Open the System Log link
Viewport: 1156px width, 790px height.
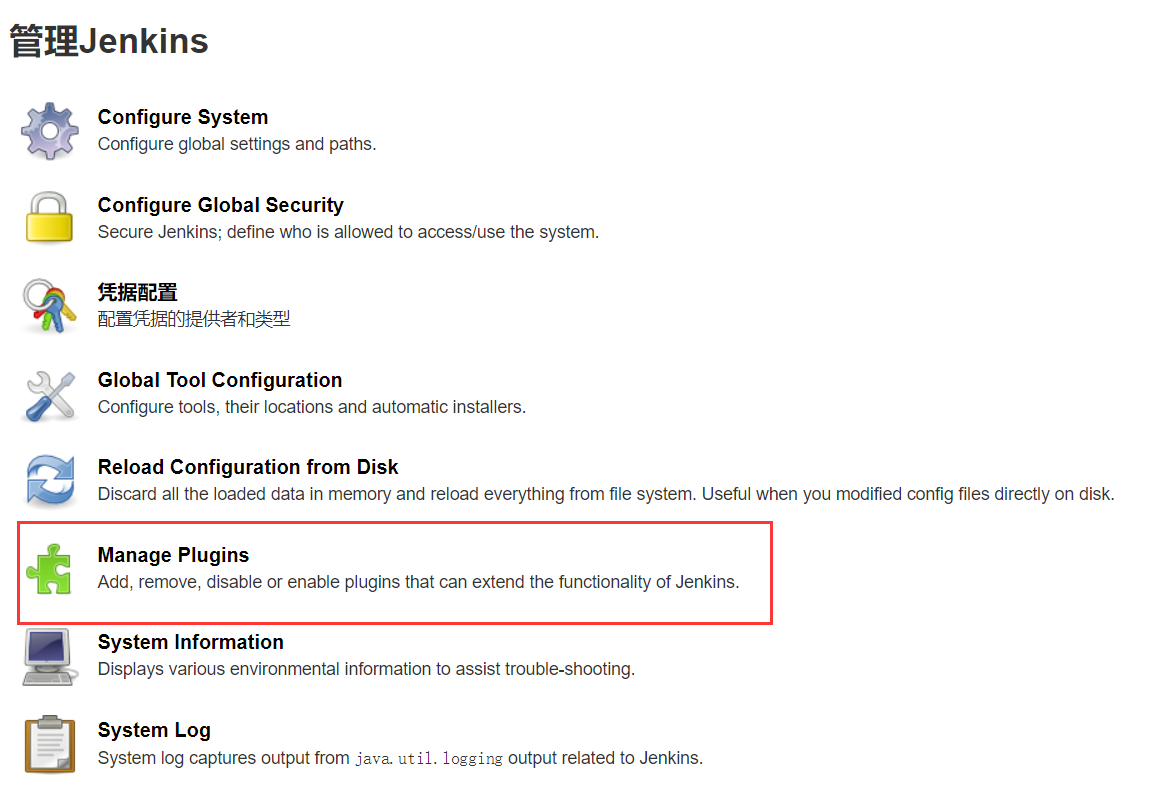tap(154, 730)
